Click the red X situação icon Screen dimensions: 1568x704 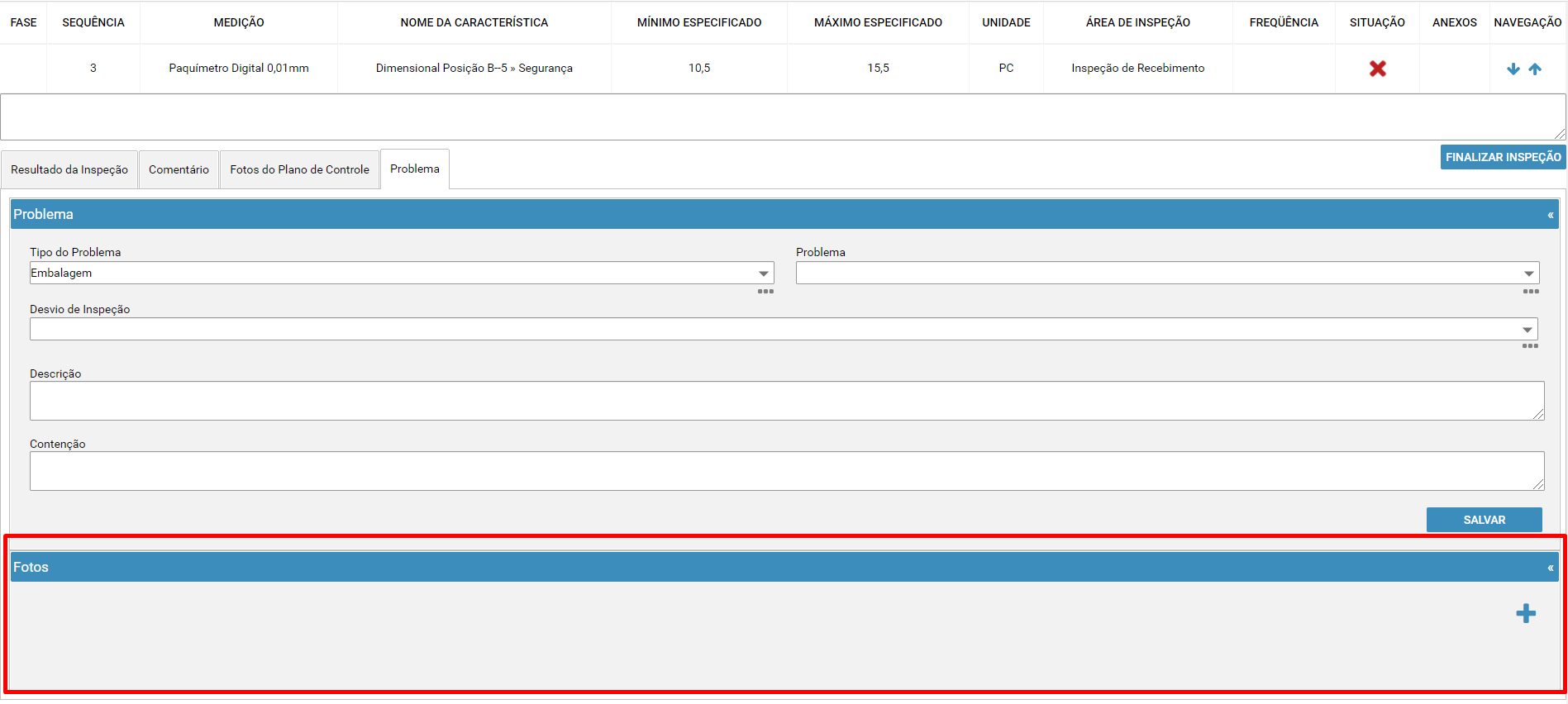pos(1377,69)
